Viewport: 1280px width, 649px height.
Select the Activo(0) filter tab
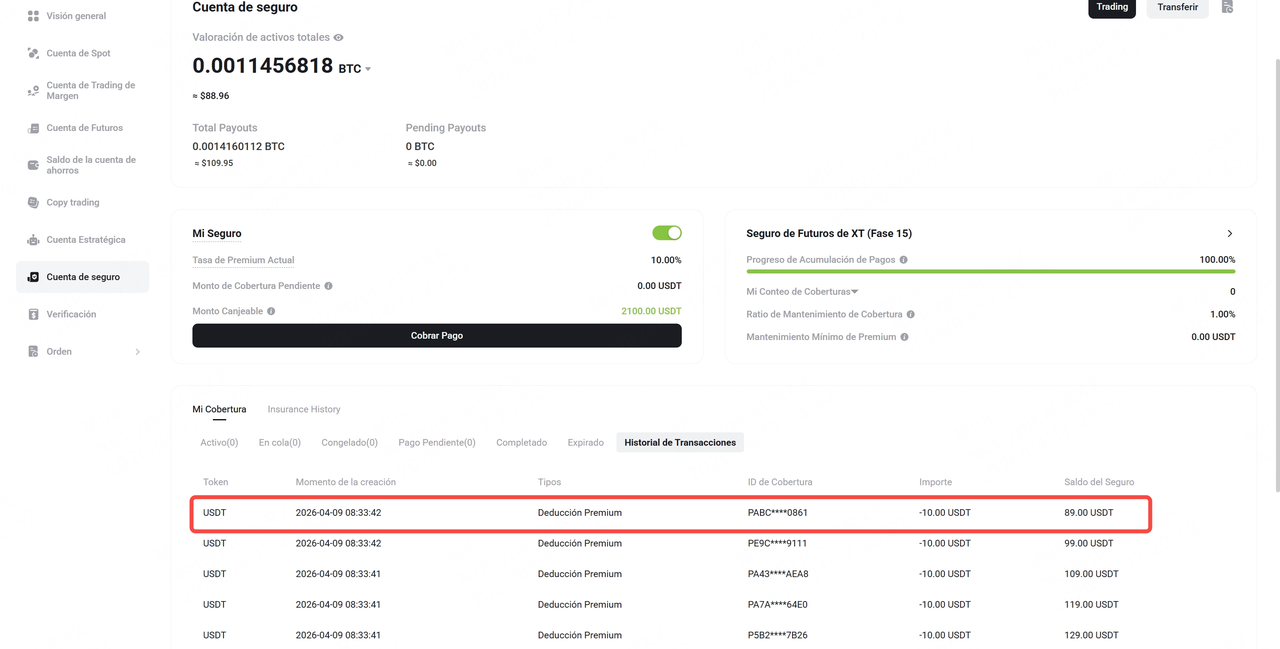coord(219,442)
